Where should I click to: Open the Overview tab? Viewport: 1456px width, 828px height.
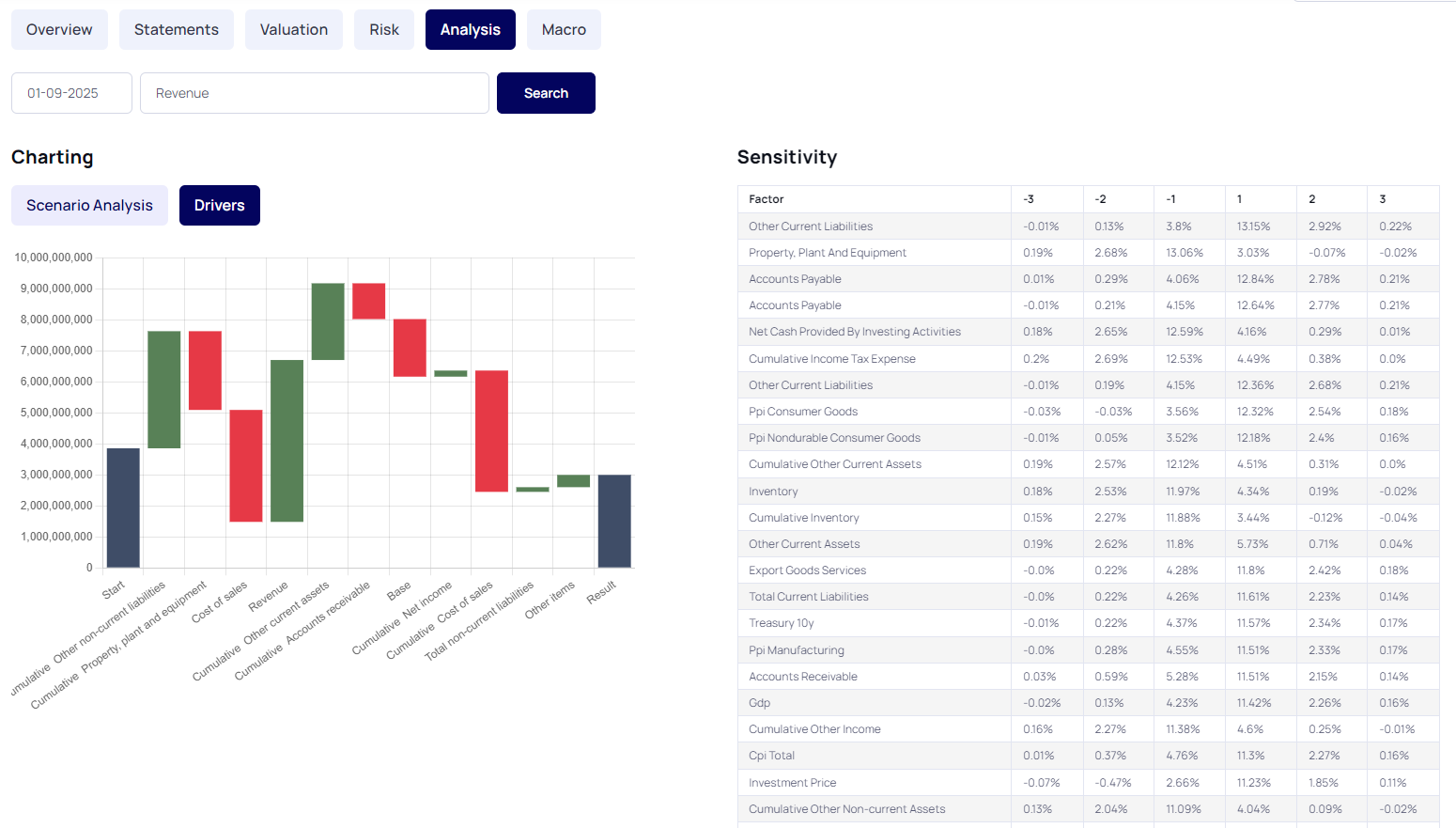point(59,29)
